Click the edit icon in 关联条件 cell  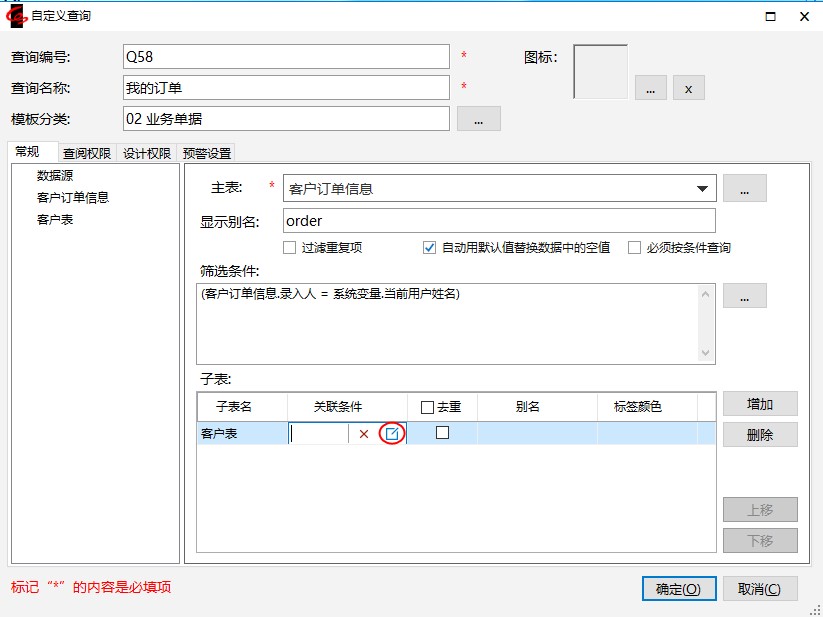[x=393, y=434]
